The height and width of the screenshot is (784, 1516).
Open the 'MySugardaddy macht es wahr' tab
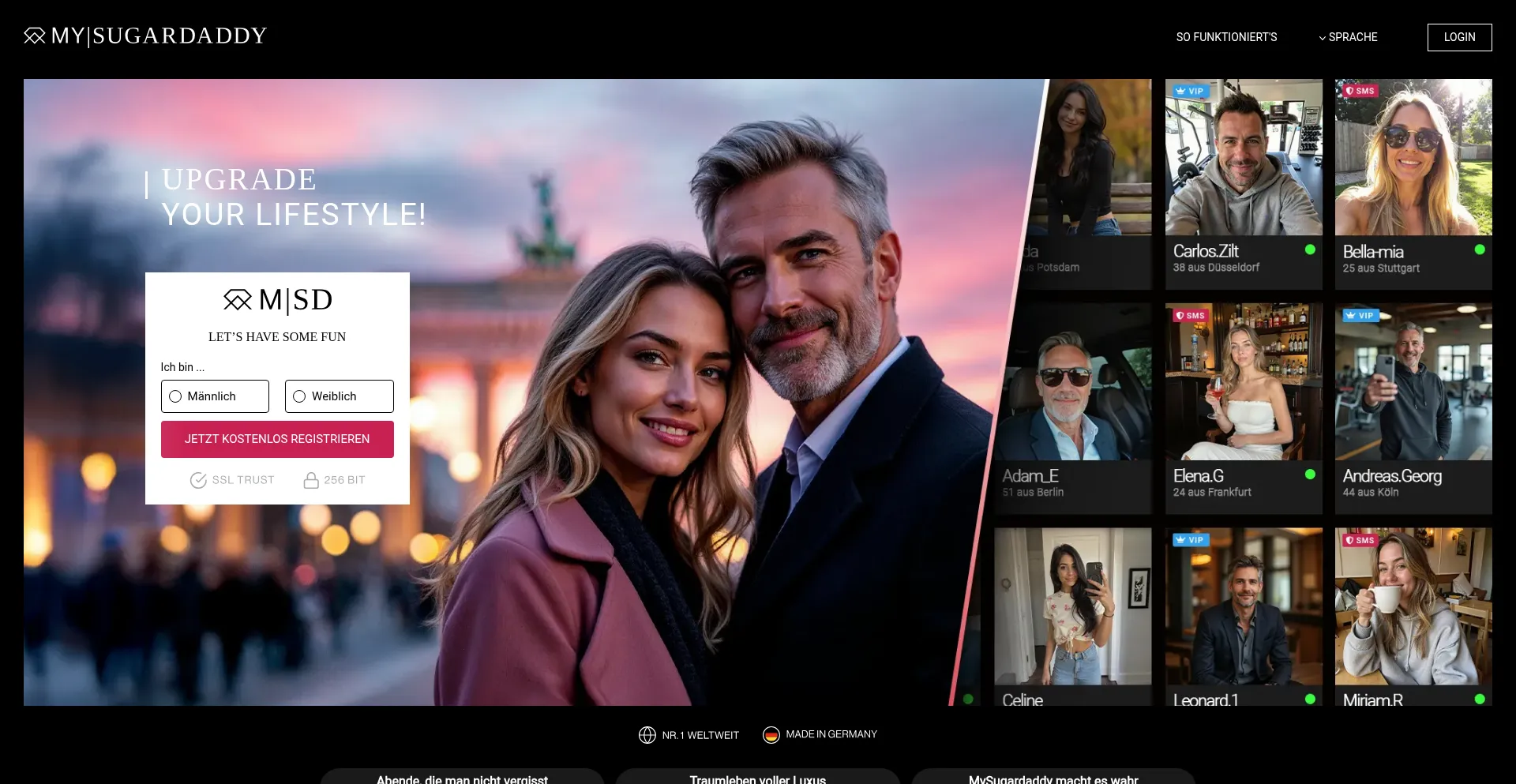[x=1053, y=778]
